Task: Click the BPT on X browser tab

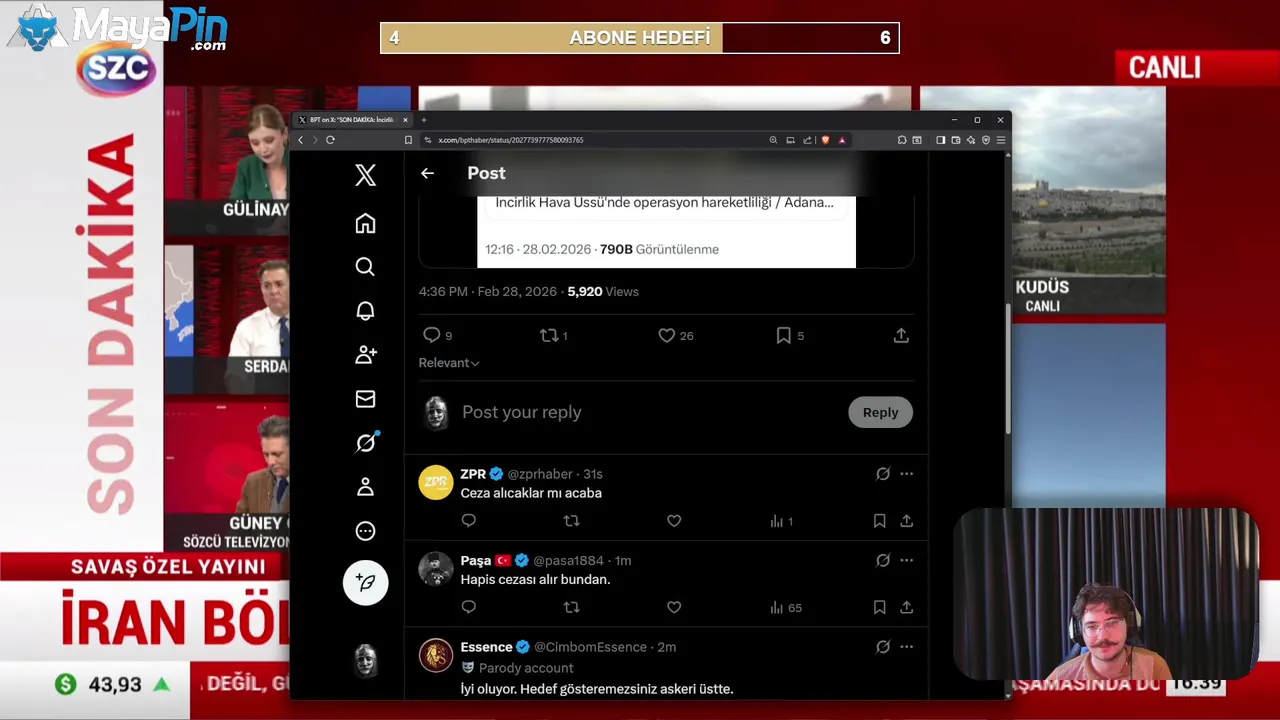Action: coord(351,120)
